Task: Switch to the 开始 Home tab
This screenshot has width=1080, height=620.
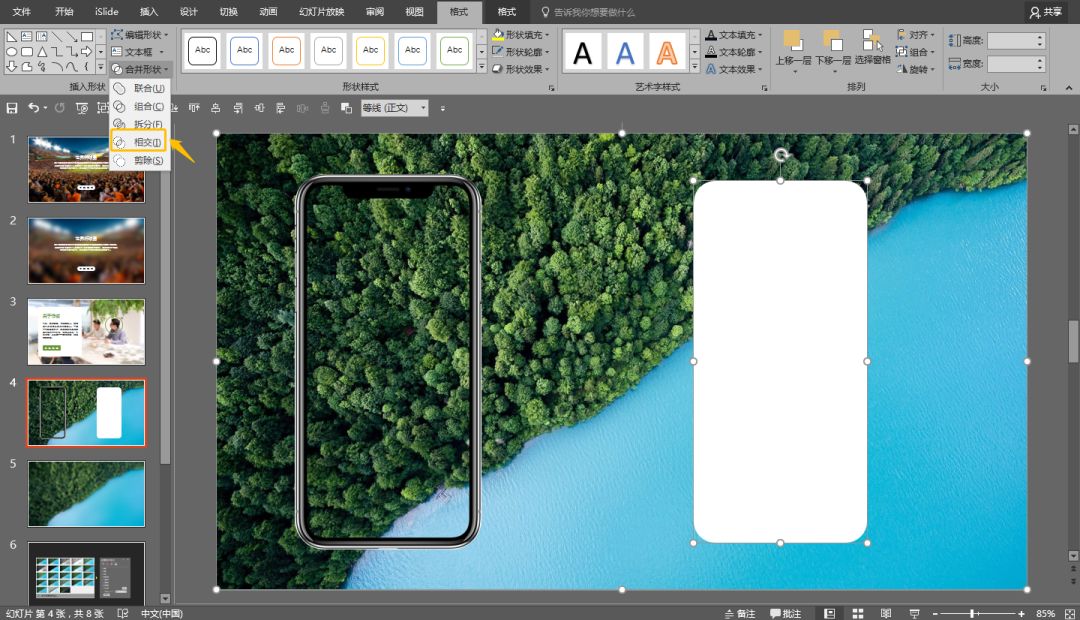Action: click(64, 12)
